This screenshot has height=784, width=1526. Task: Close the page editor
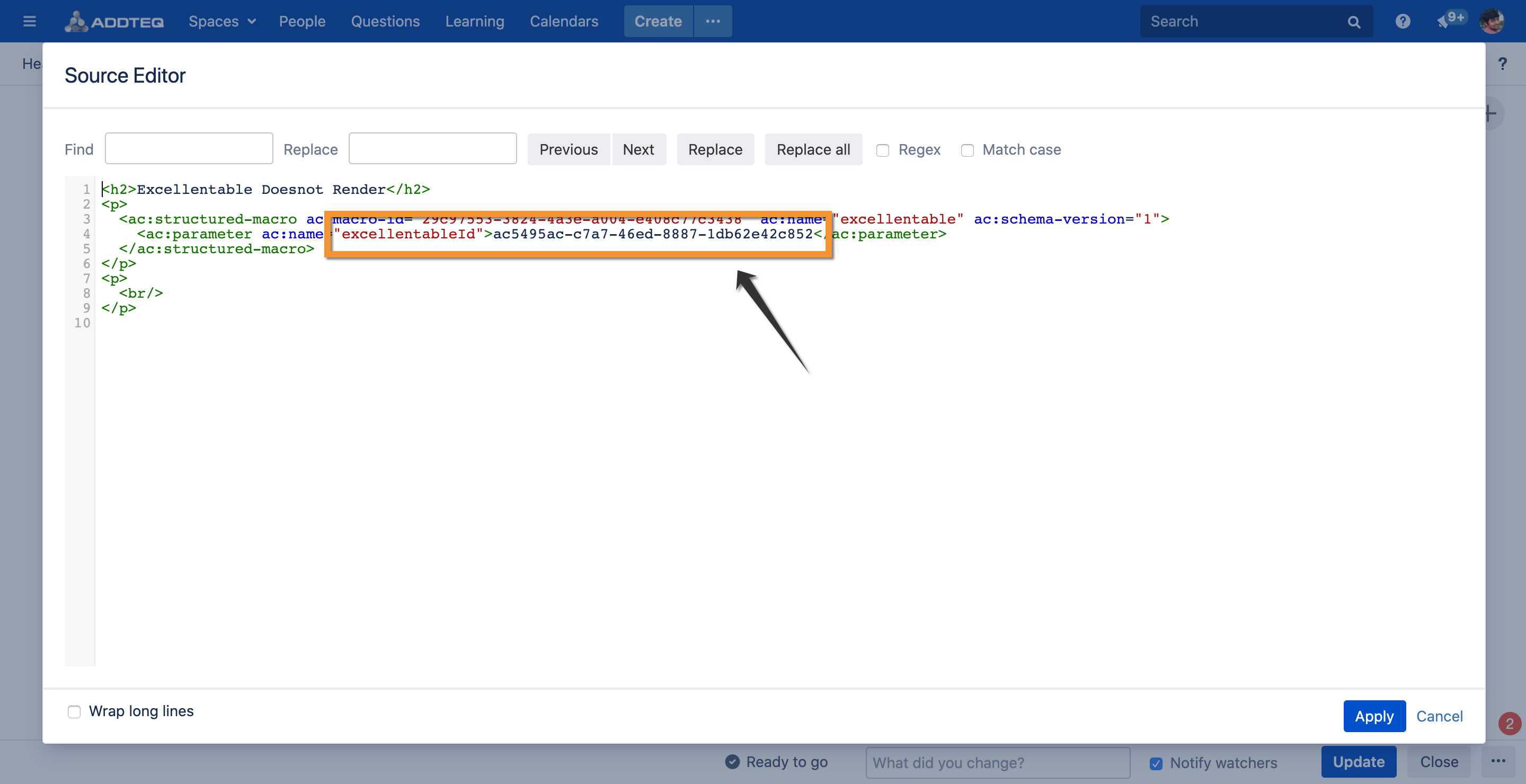point(1439,762)
